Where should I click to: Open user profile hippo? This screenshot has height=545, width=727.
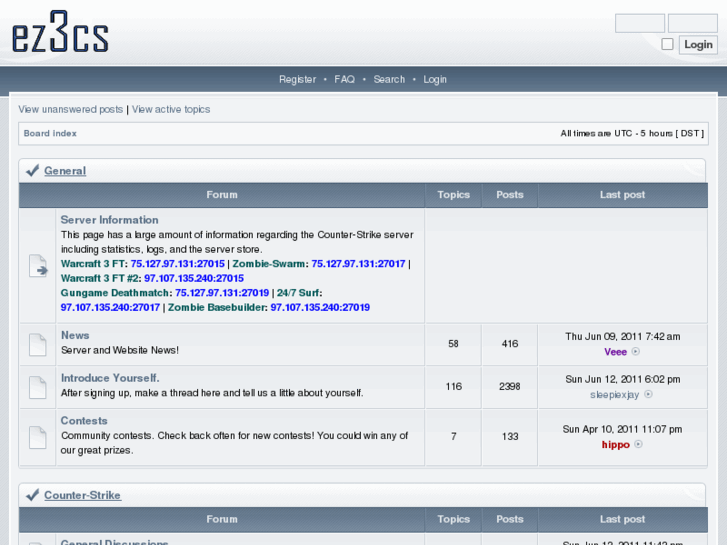point(616,445)
